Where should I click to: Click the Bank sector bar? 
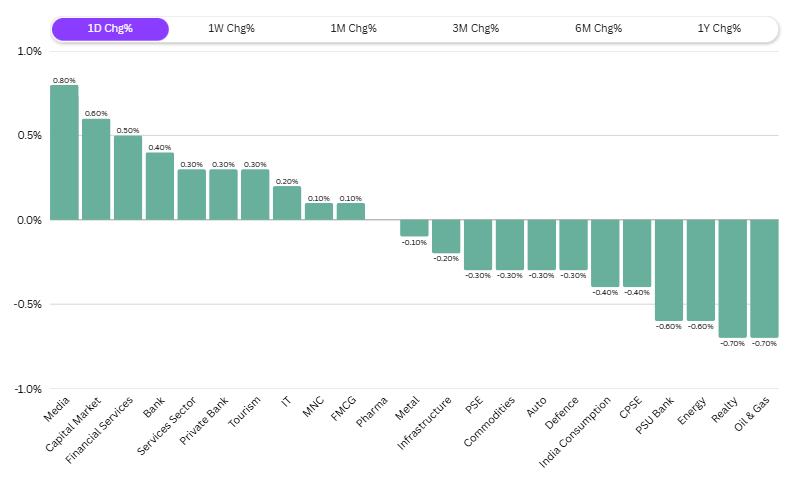(160, 186)
